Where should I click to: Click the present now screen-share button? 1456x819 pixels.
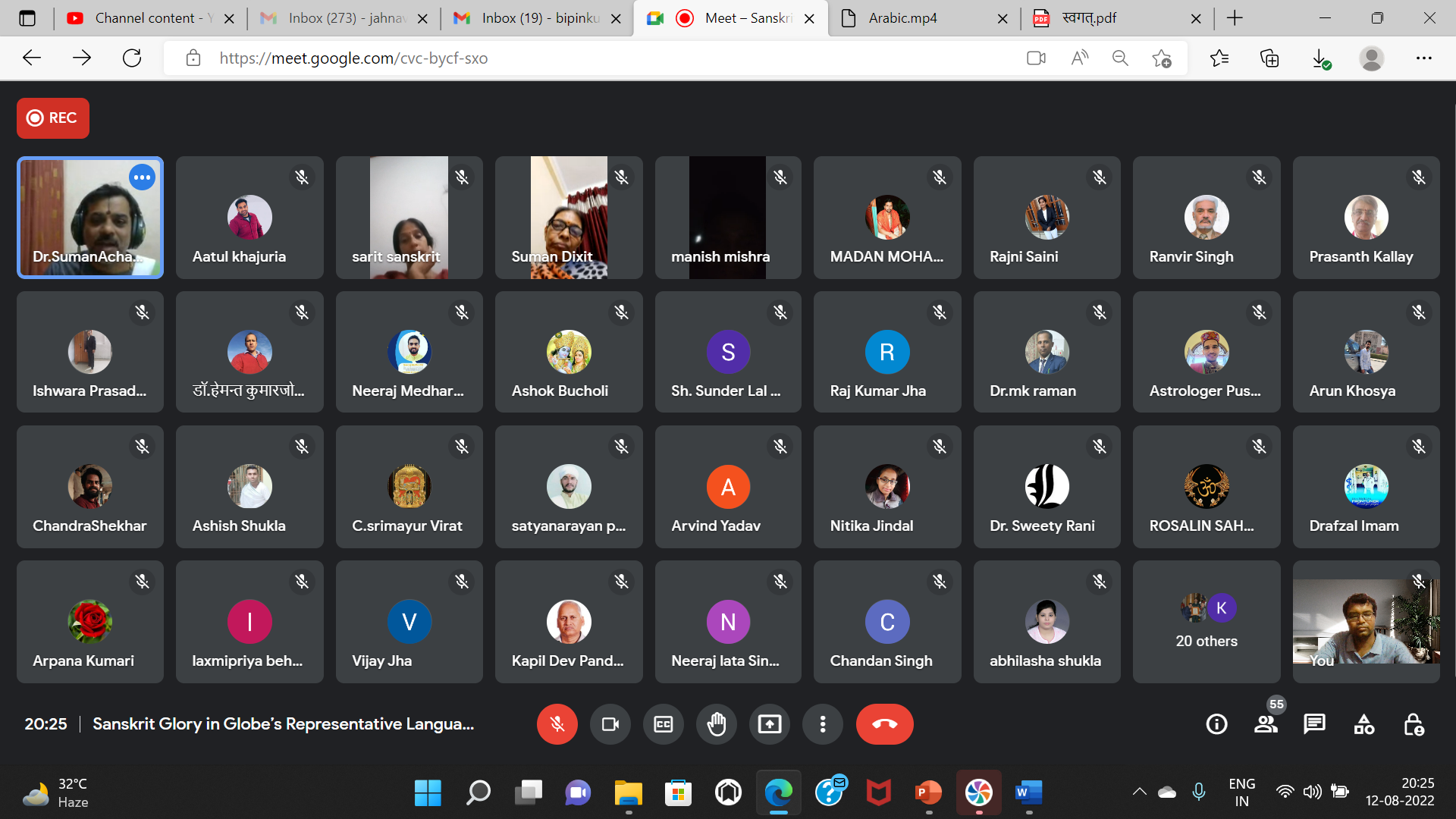pos(770,724)
